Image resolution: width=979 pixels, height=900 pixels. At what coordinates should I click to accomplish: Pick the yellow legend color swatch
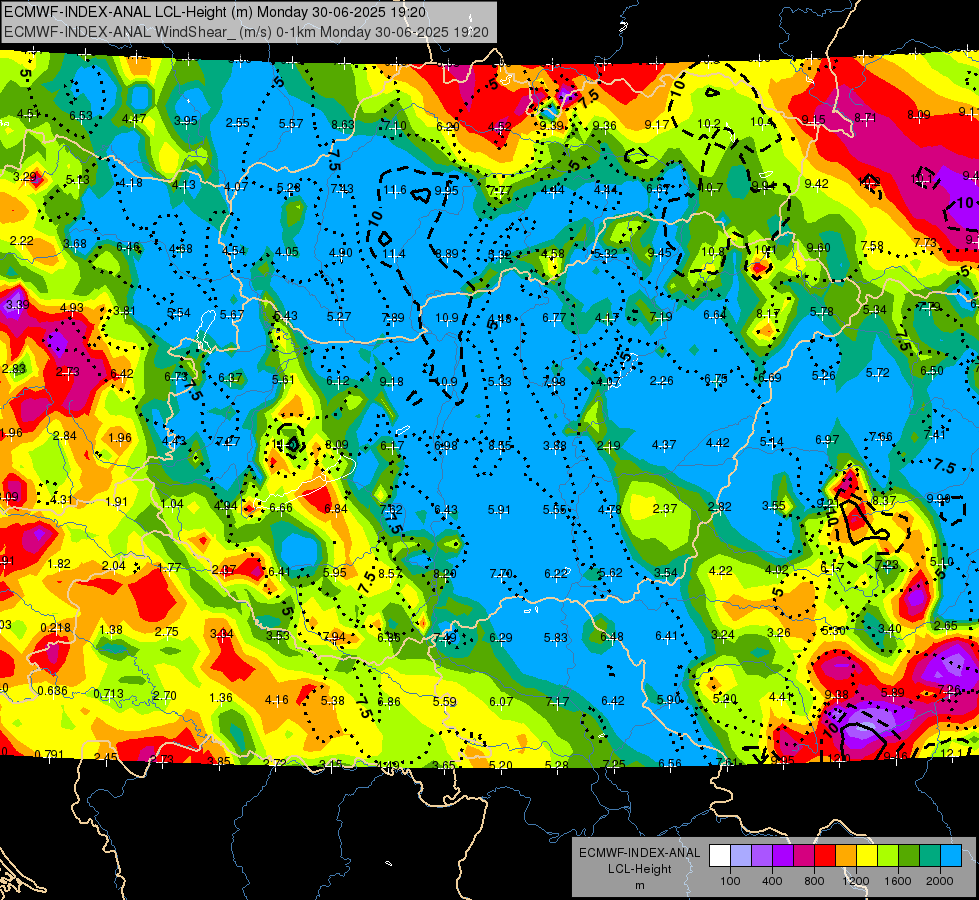[867, 856]
